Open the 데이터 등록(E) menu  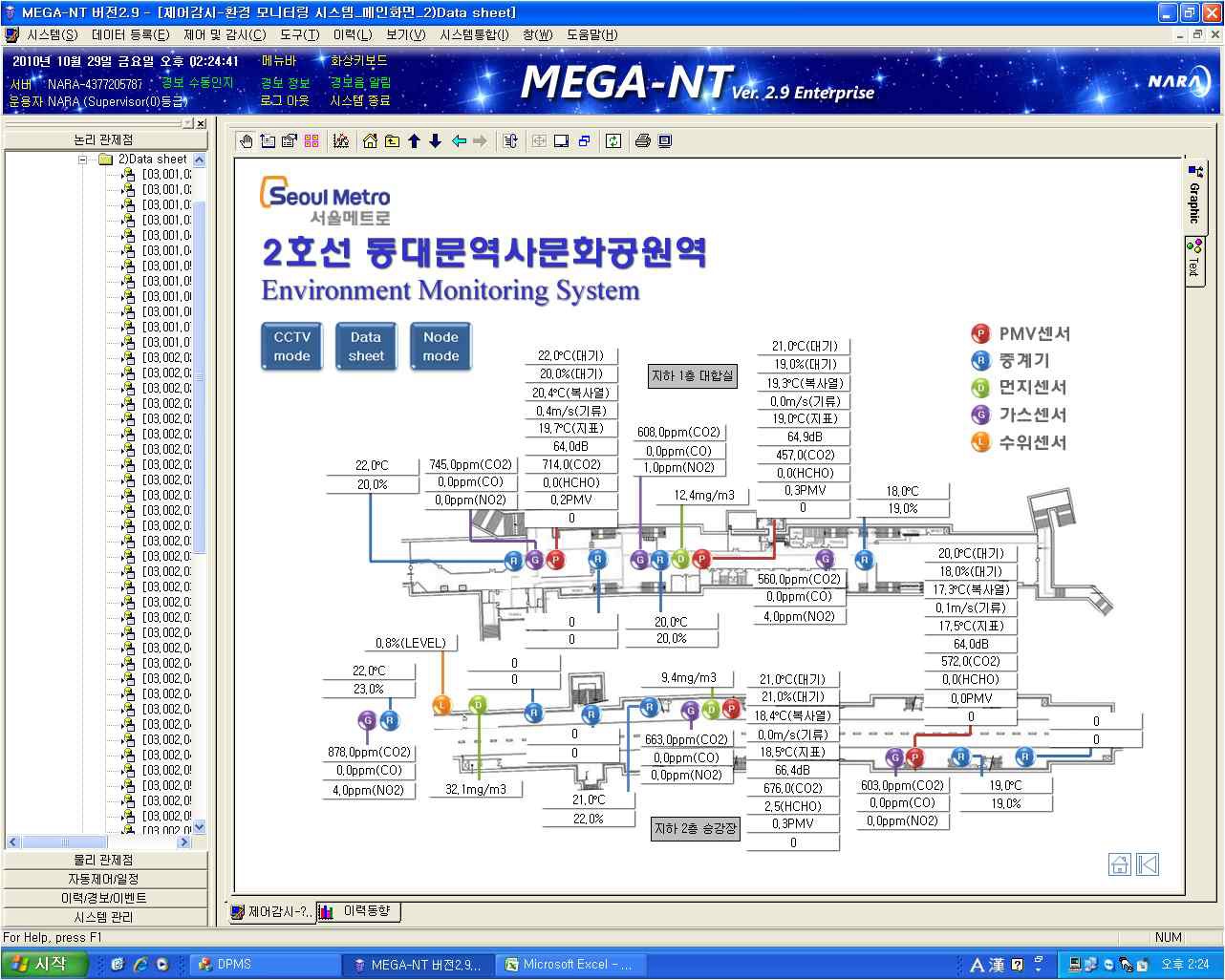click(x=131, y=34)
